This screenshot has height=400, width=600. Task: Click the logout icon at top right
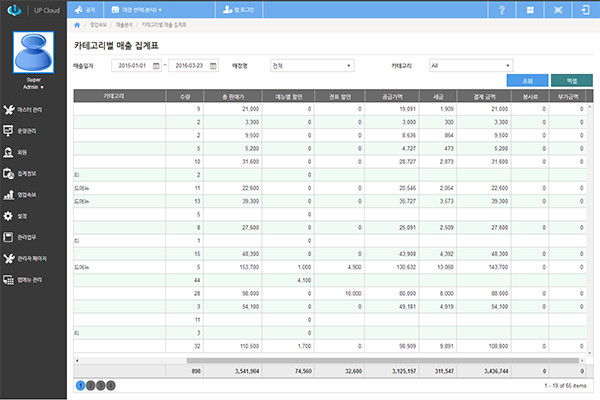coord(584,8)
